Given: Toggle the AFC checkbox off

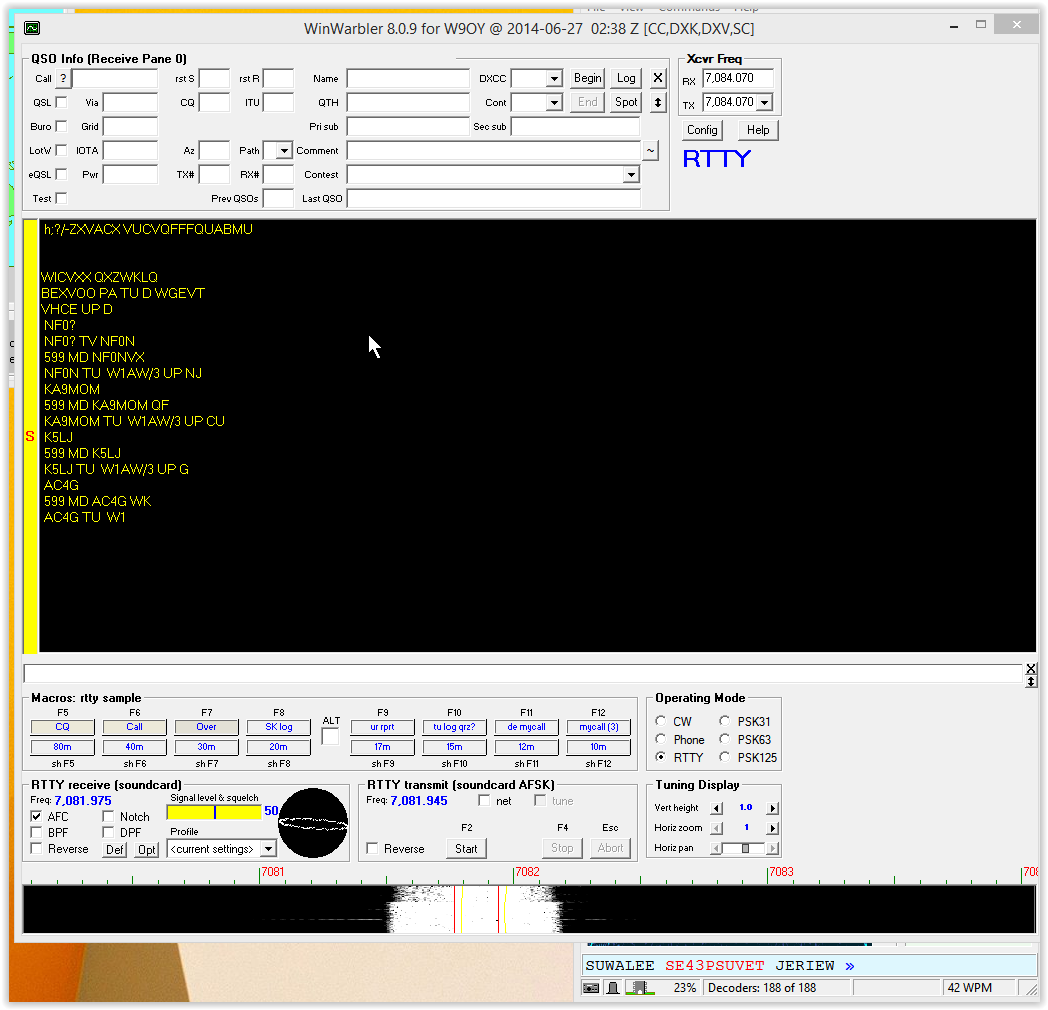Looking at the screenshot, I should 37,816.
